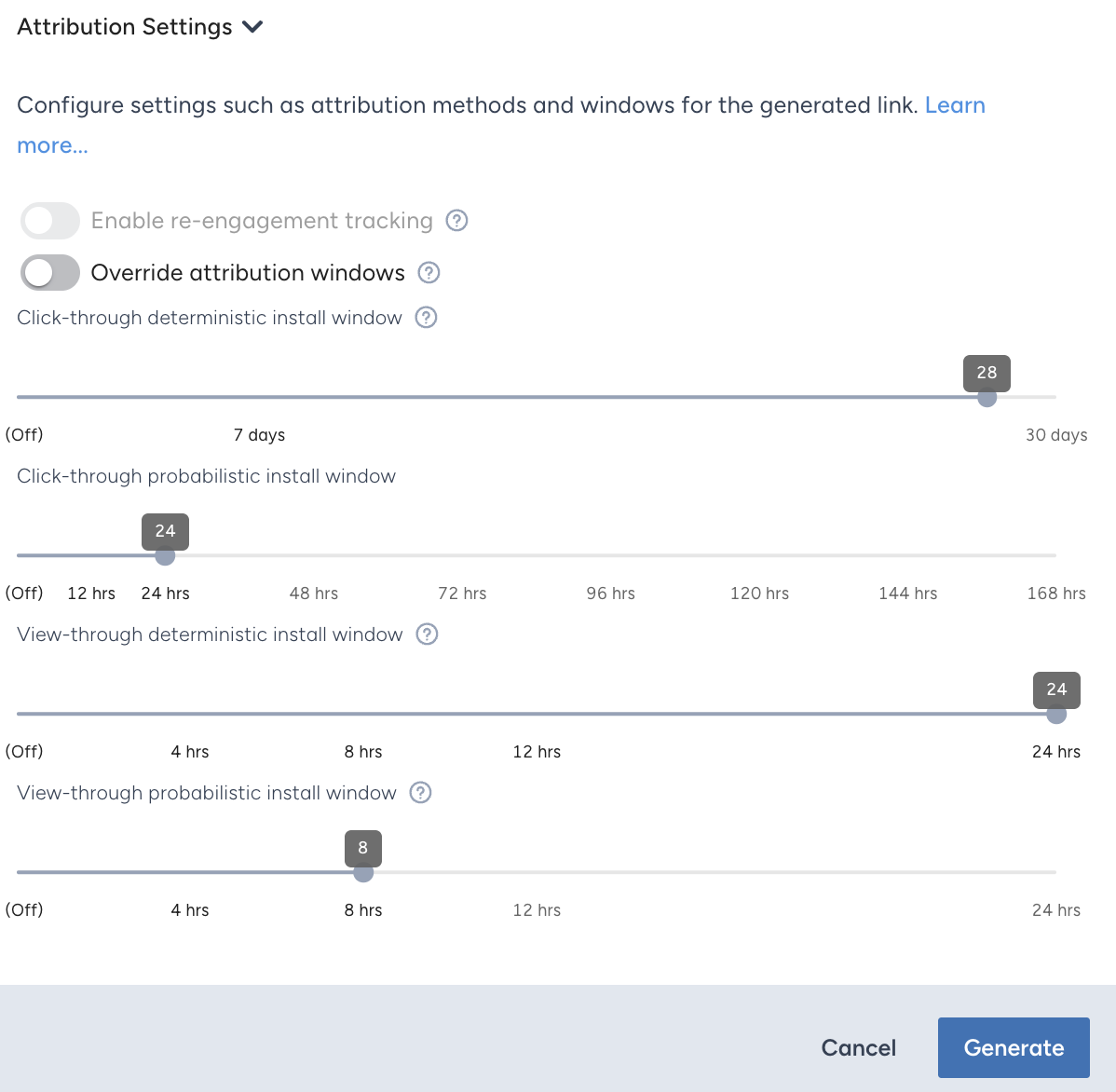This screenshot has width=1116, height=1092.
Task: Open help for re-engagement tracking
Action: coord(457,221)
